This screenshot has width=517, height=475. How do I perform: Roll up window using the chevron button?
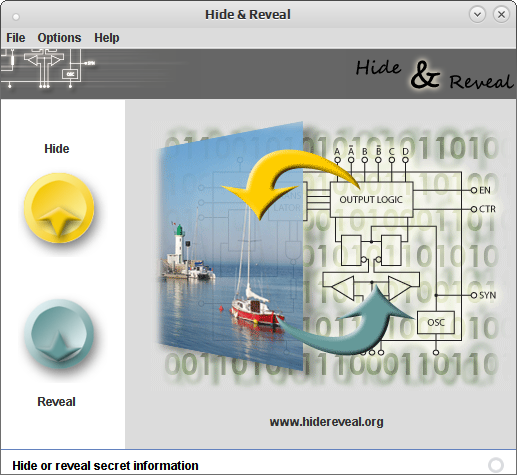(477, 15)
